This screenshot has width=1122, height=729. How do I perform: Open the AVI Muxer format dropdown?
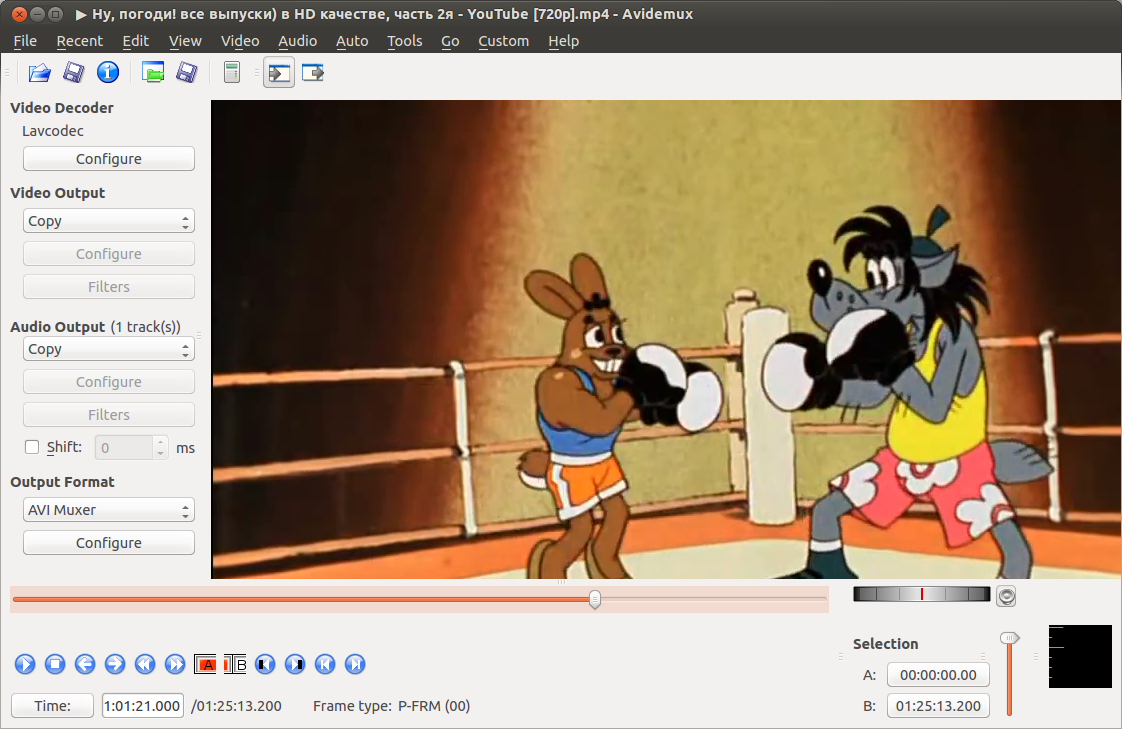coord(109,510)
